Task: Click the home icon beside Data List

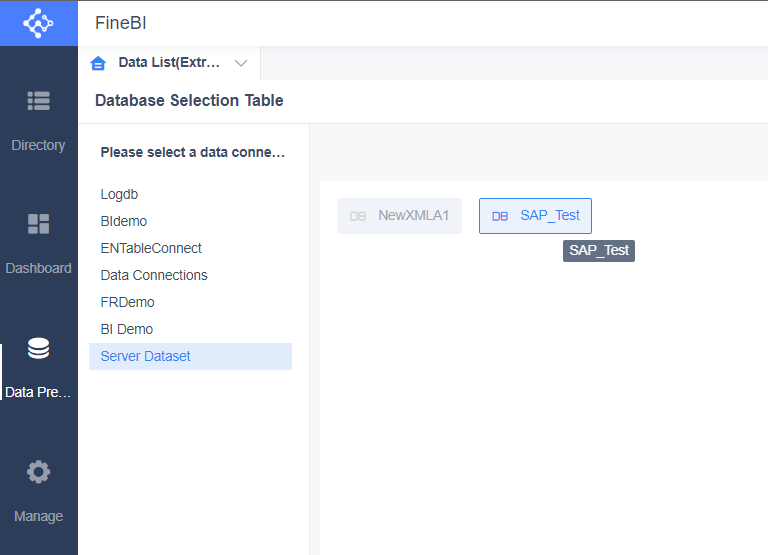Action: (98, 63)
